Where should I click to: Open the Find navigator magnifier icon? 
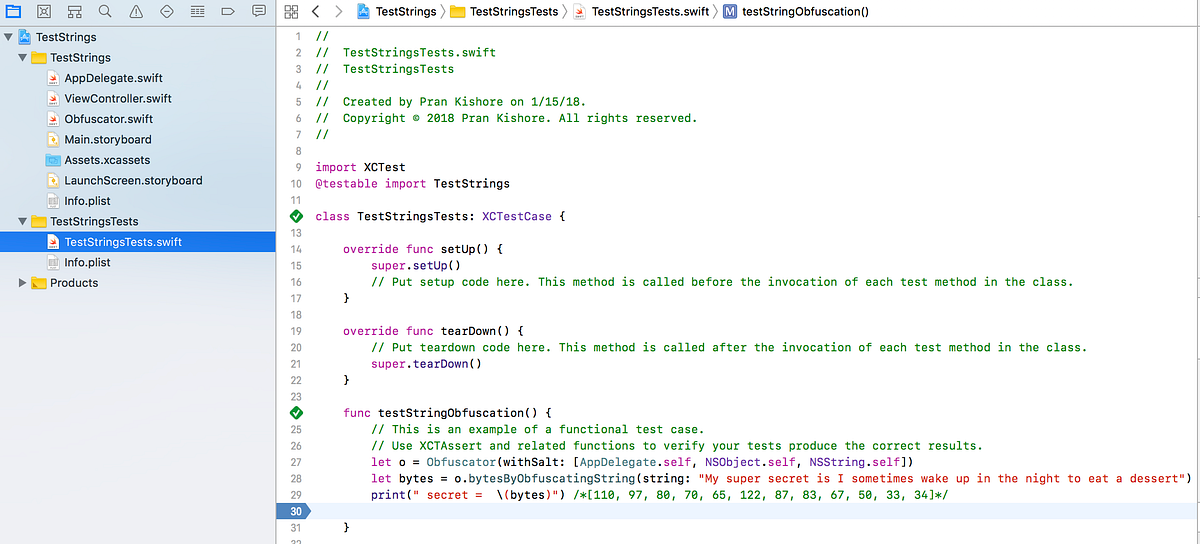(105, 12)
